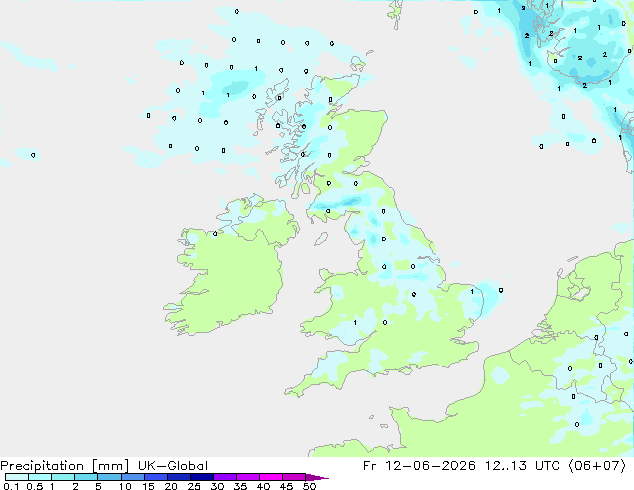
Task: Click the legend number '20' under the color bar
Action: click(x=171, y=486)
